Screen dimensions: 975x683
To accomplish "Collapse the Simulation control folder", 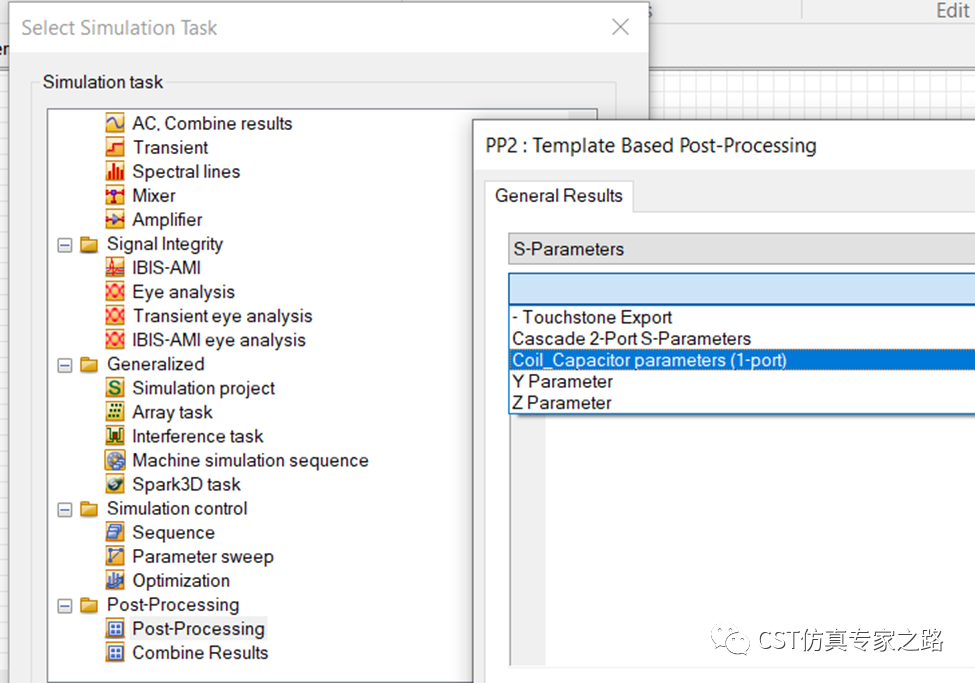I will click(x=65, y=509).
